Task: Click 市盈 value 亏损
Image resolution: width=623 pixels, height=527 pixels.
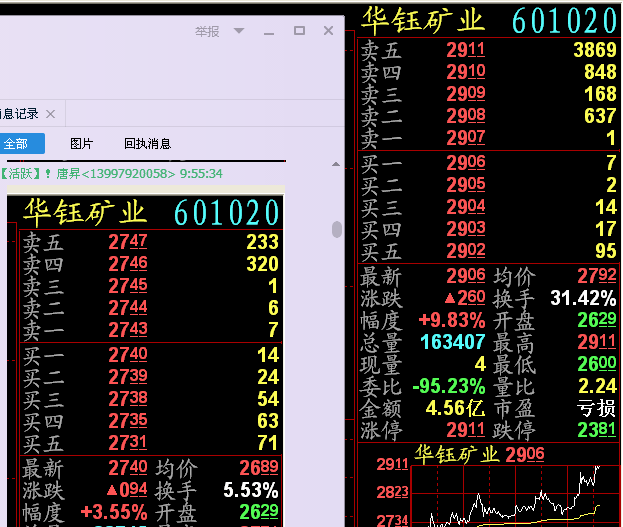Action: tap(596, 408)
